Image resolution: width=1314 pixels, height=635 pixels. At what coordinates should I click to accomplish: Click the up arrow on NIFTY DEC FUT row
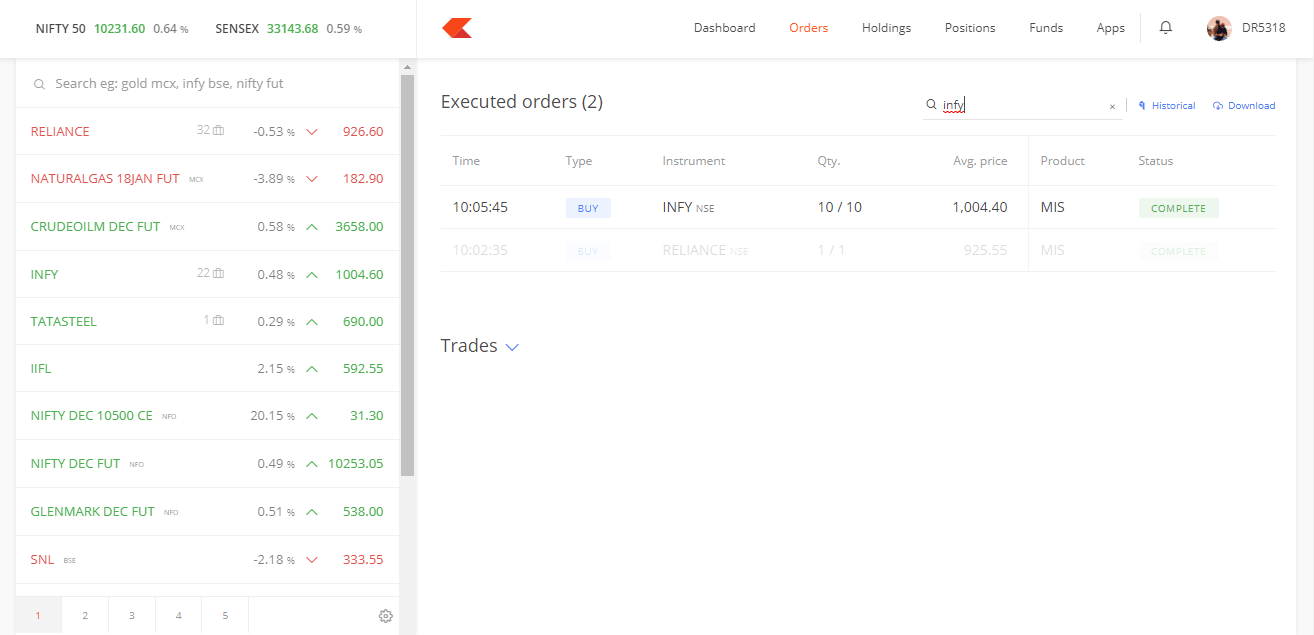tap(312, 464)
